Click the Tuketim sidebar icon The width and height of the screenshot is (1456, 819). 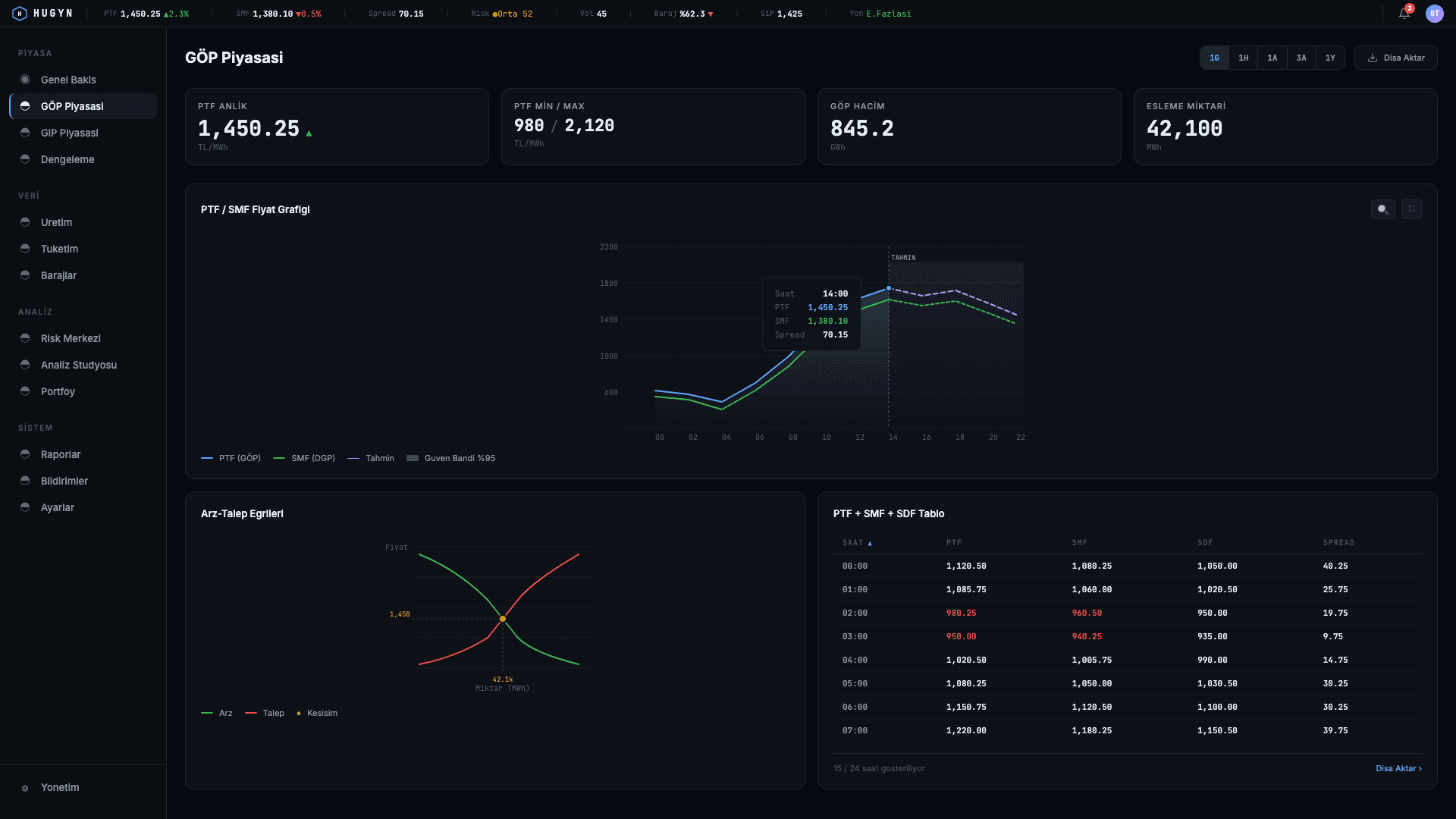pyautogui.click(x=25, y=249)
